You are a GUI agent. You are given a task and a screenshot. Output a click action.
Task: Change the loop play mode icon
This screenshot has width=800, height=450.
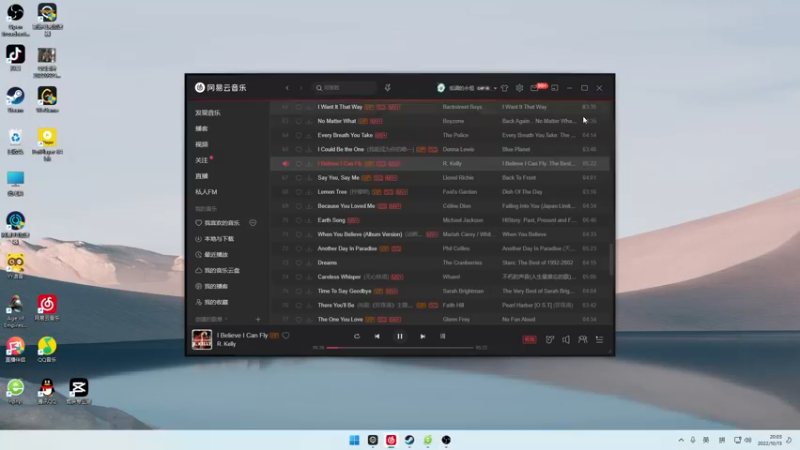[357, 336]
